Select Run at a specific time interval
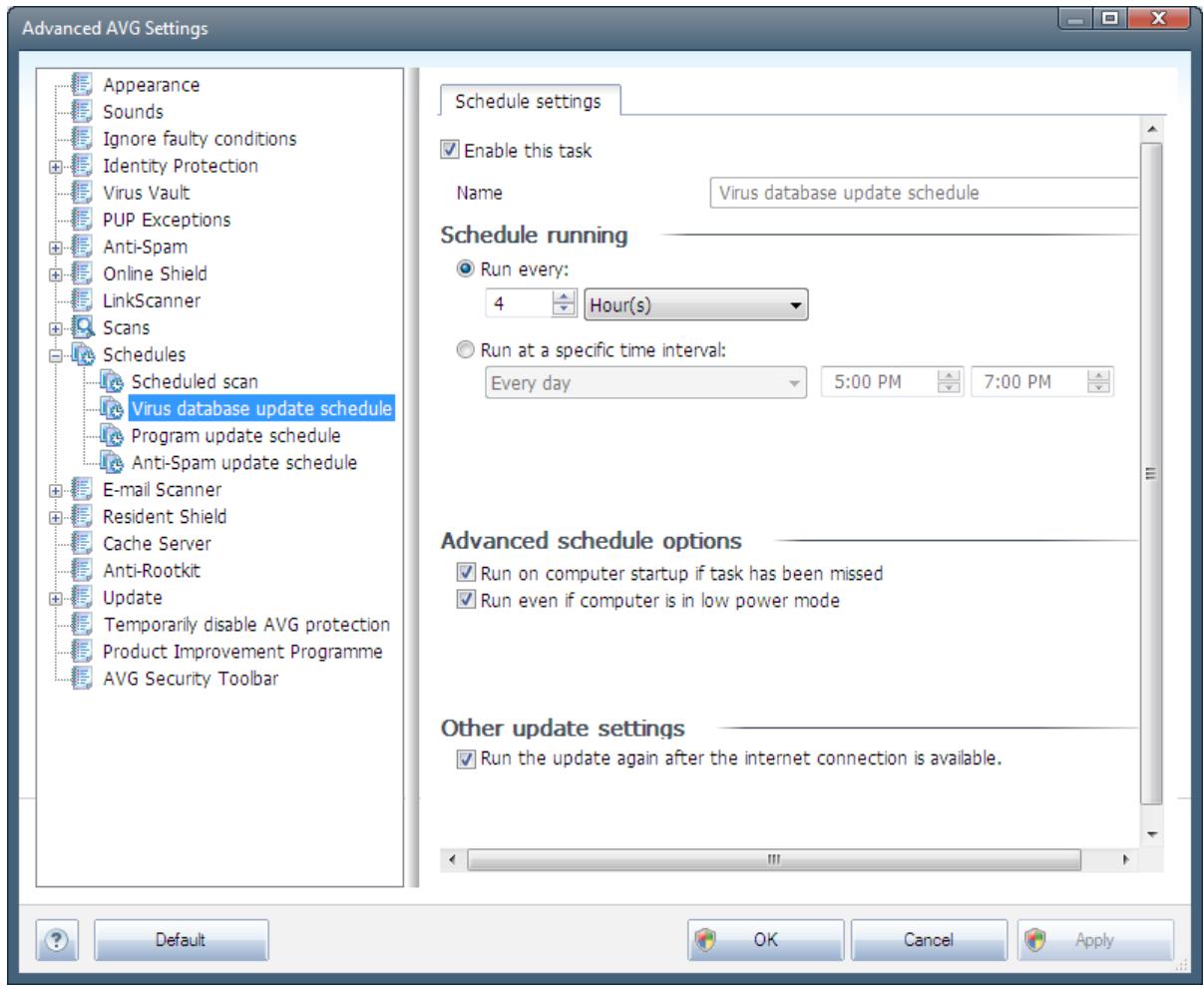This screenshot has height=991, width=1204. click(x=467, y=349)
